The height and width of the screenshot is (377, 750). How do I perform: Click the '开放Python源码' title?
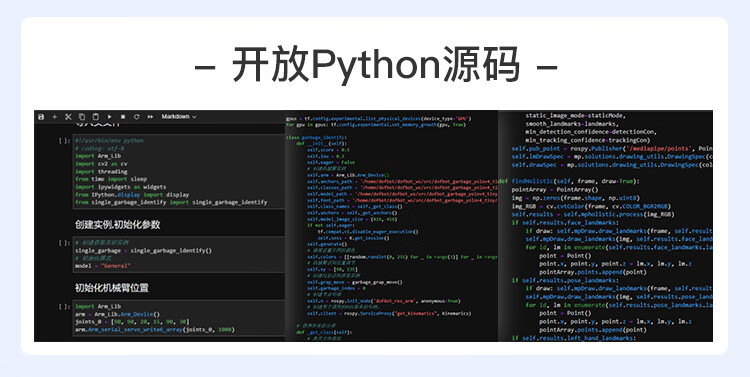(375, 65)
